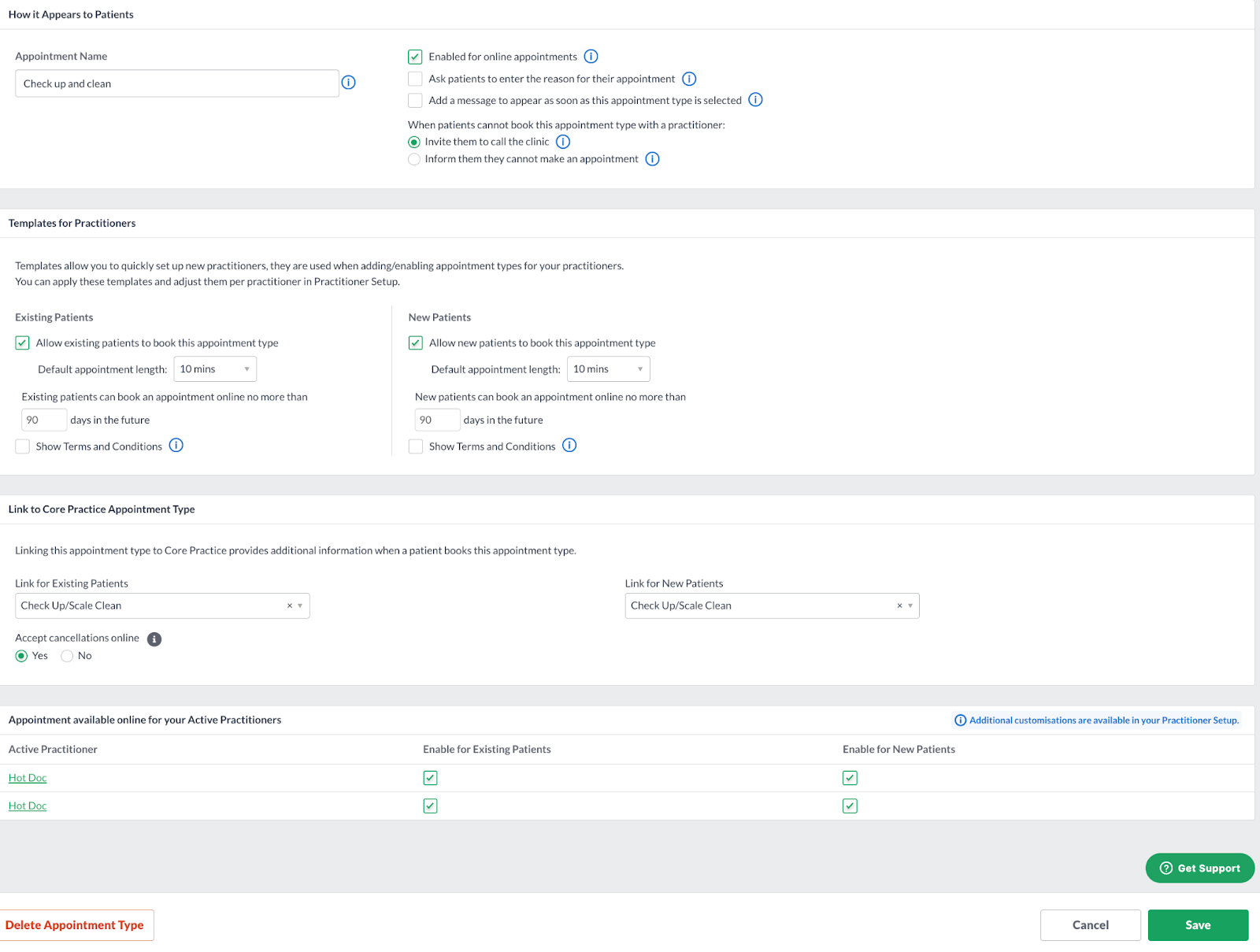
Task: Info icon for Existing Patients Terms and Conditions
Action: (176, 446)
